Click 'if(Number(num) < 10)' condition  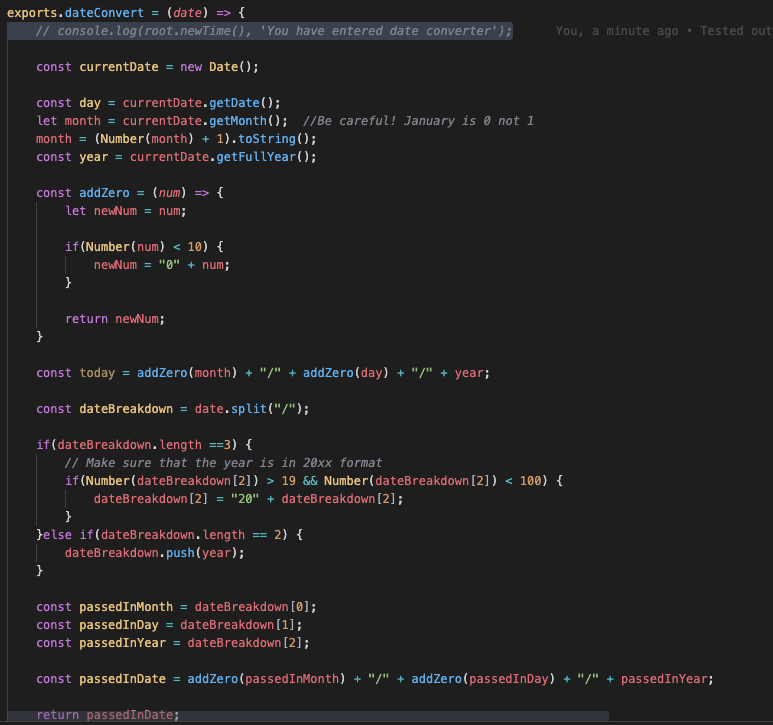click(137, 247)
